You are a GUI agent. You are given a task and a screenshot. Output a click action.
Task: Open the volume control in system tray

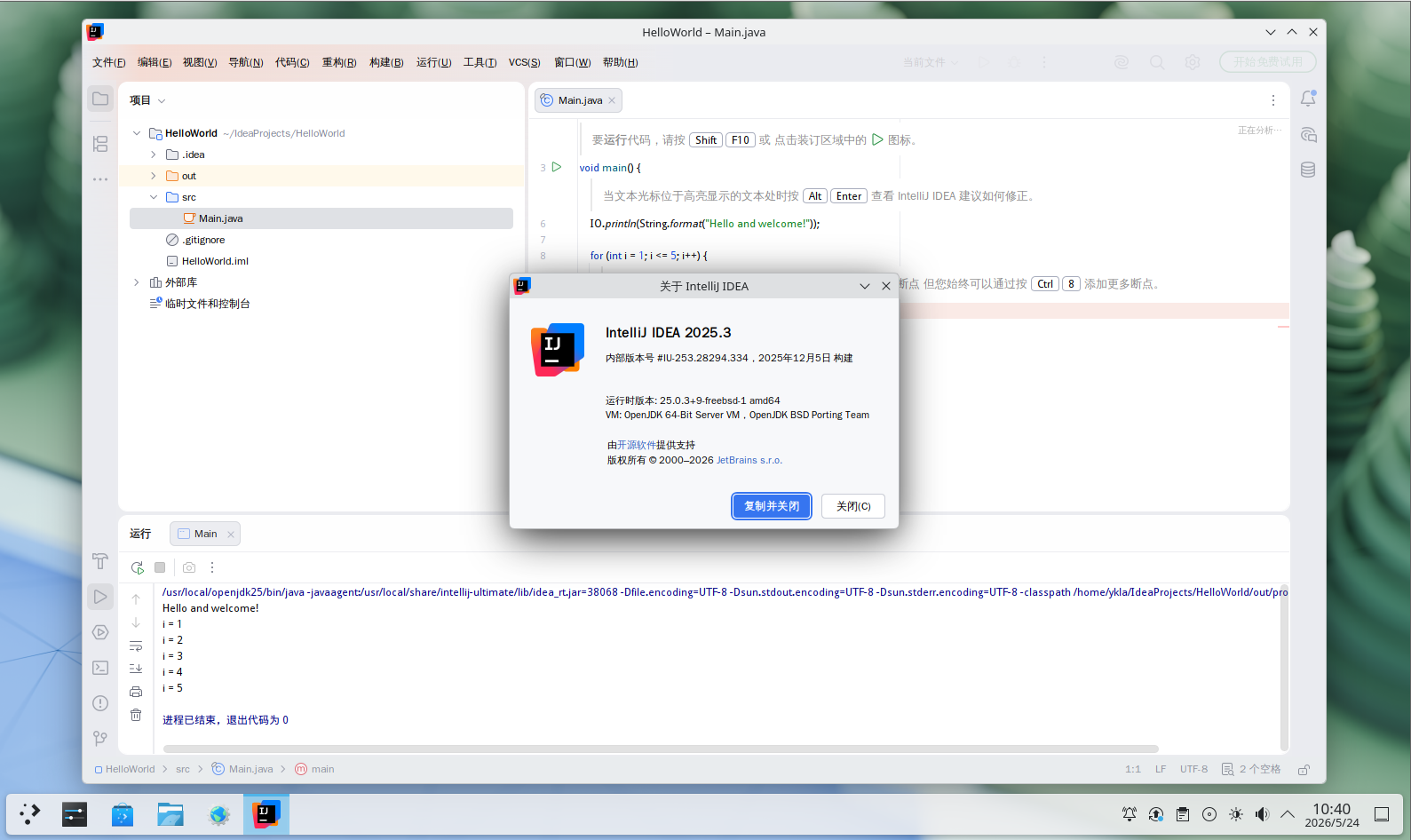(x=1262, y=814)
